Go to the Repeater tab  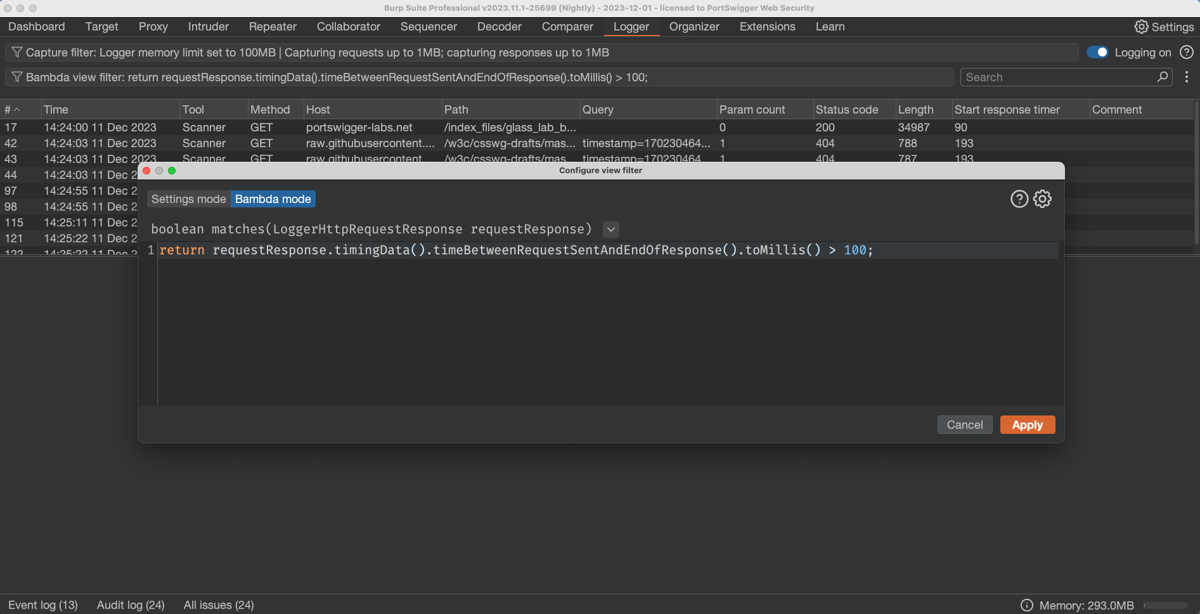click(273, 27)
